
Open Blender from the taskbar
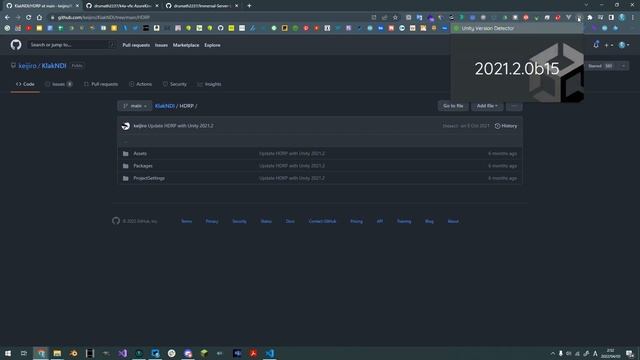[x=73, y=353]
